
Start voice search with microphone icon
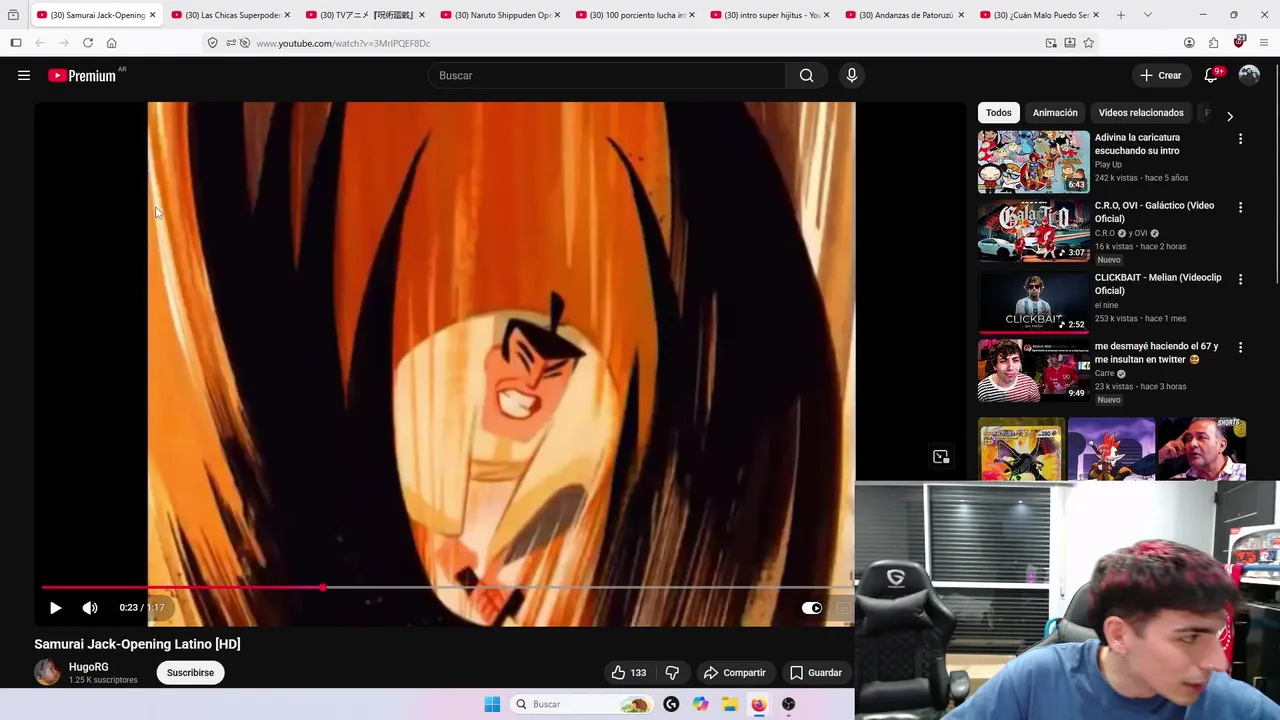(x=852, y=75)
